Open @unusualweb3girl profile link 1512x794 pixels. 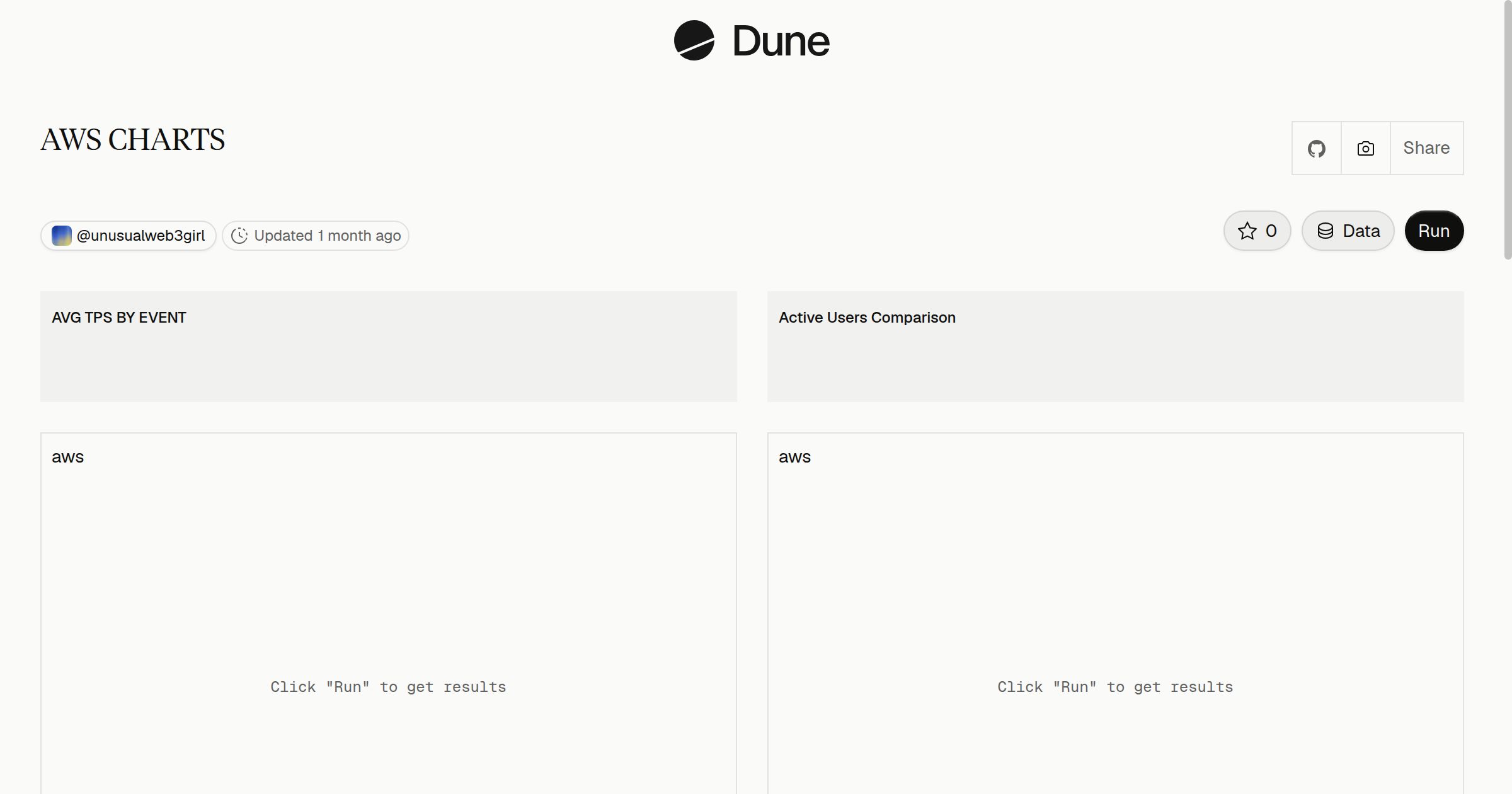pyautogui.click(x=129, y=236)
